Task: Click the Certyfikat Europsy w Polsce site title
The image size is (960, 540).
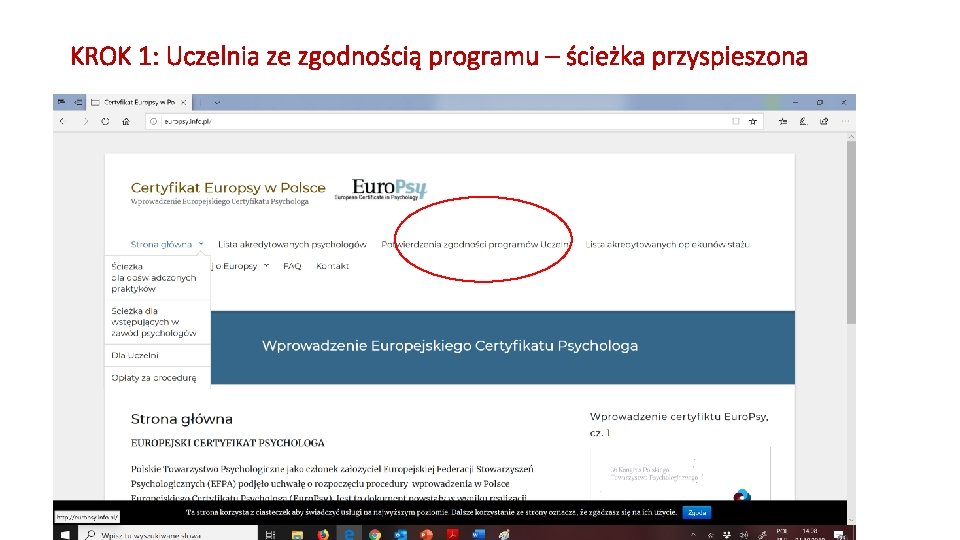Action: click(x=228, y=187)
